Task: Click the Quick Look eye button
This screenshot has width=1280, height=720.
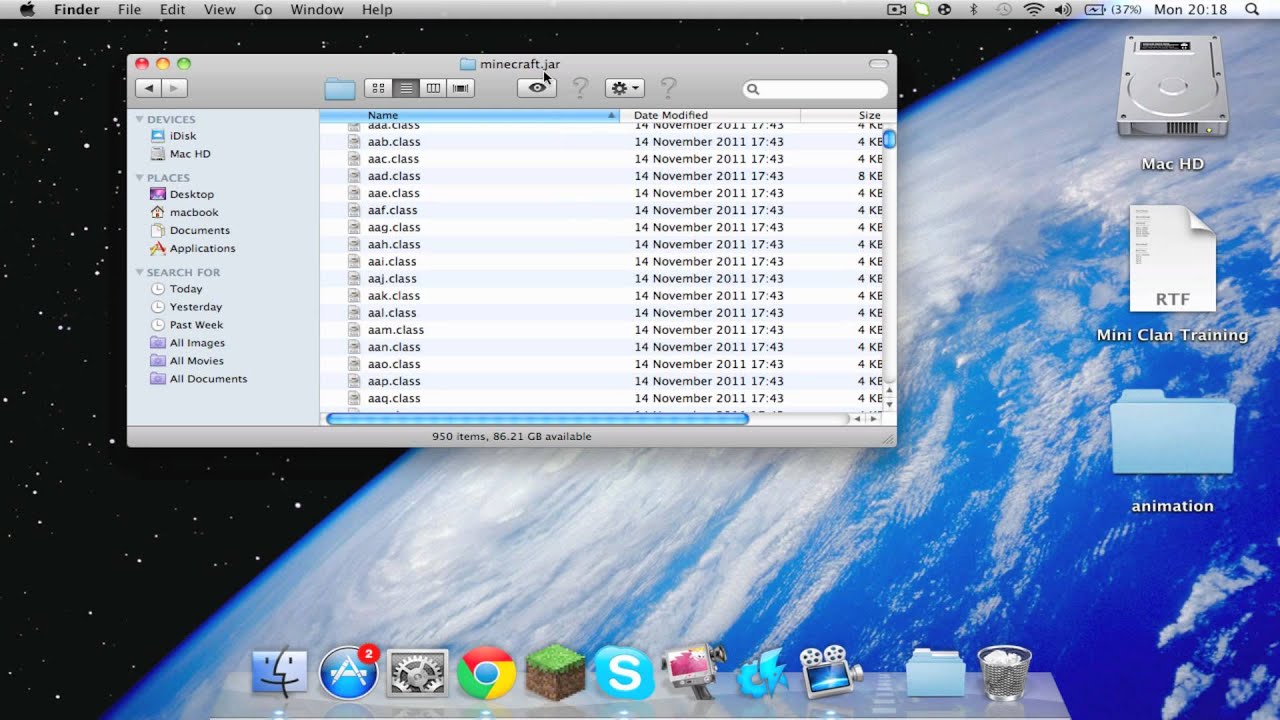Action: [537, 88]
